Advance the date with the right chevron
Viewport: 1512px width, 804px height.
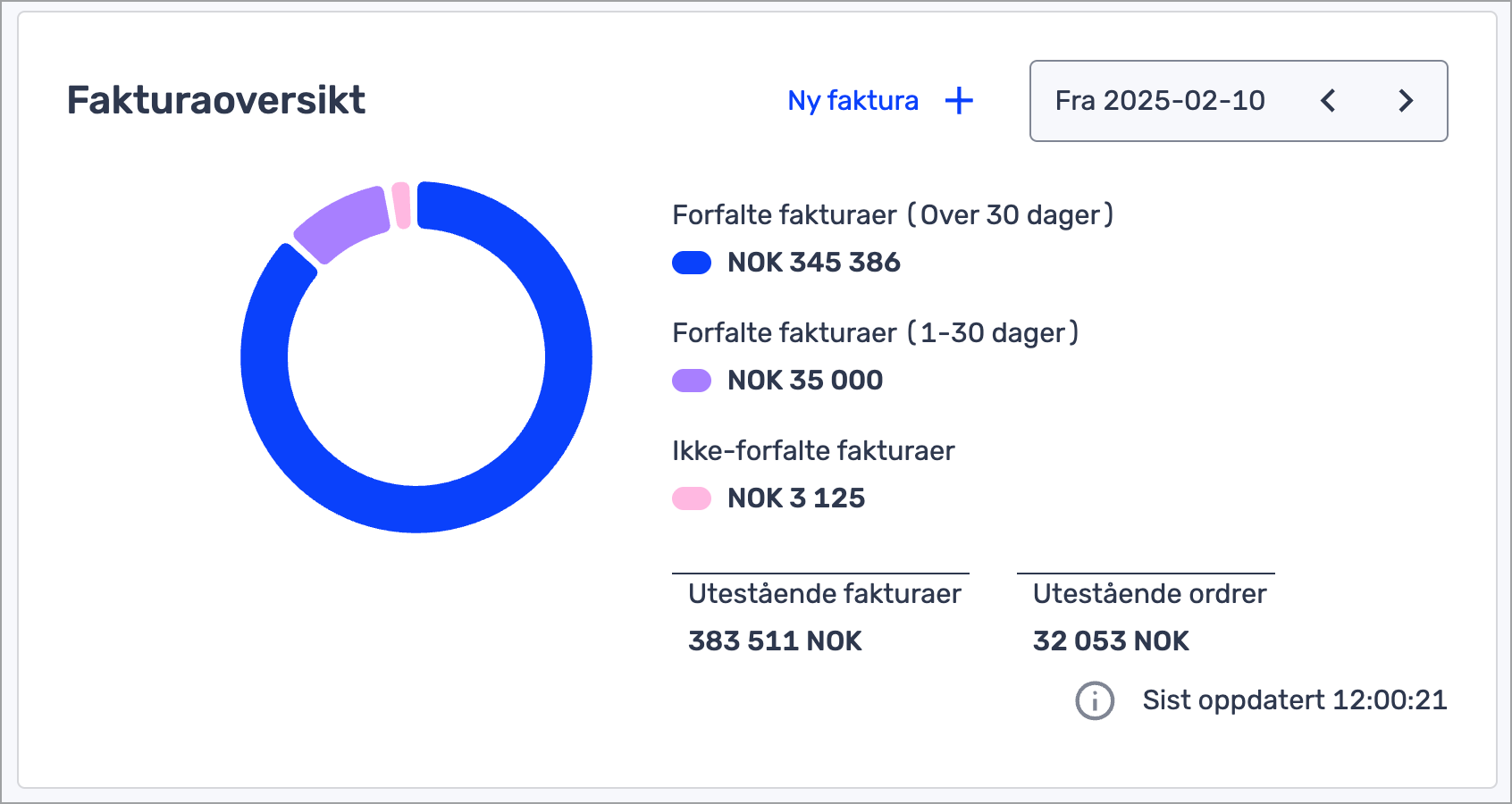click(1406, 101)
